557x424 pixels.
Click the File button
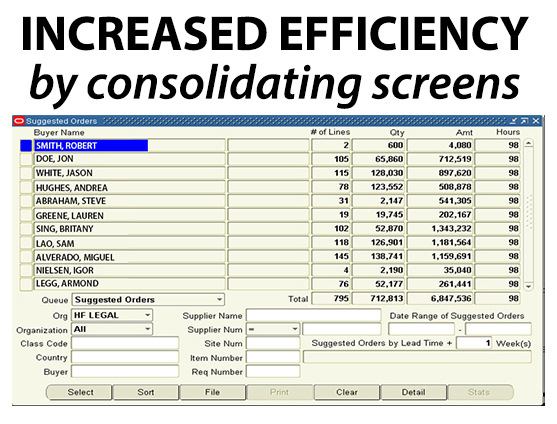pyautogui.click(x=212, y=392)
